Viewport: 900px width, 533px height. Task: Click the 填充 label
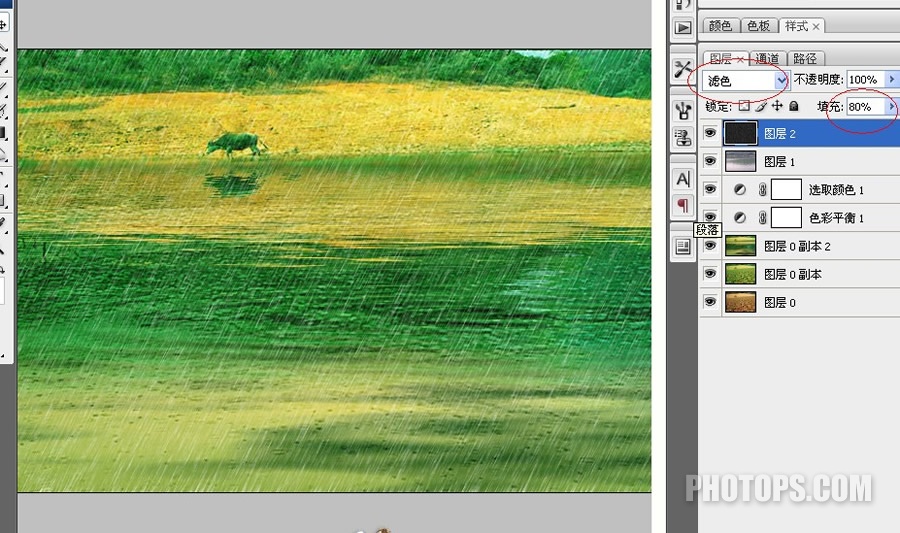830,106
